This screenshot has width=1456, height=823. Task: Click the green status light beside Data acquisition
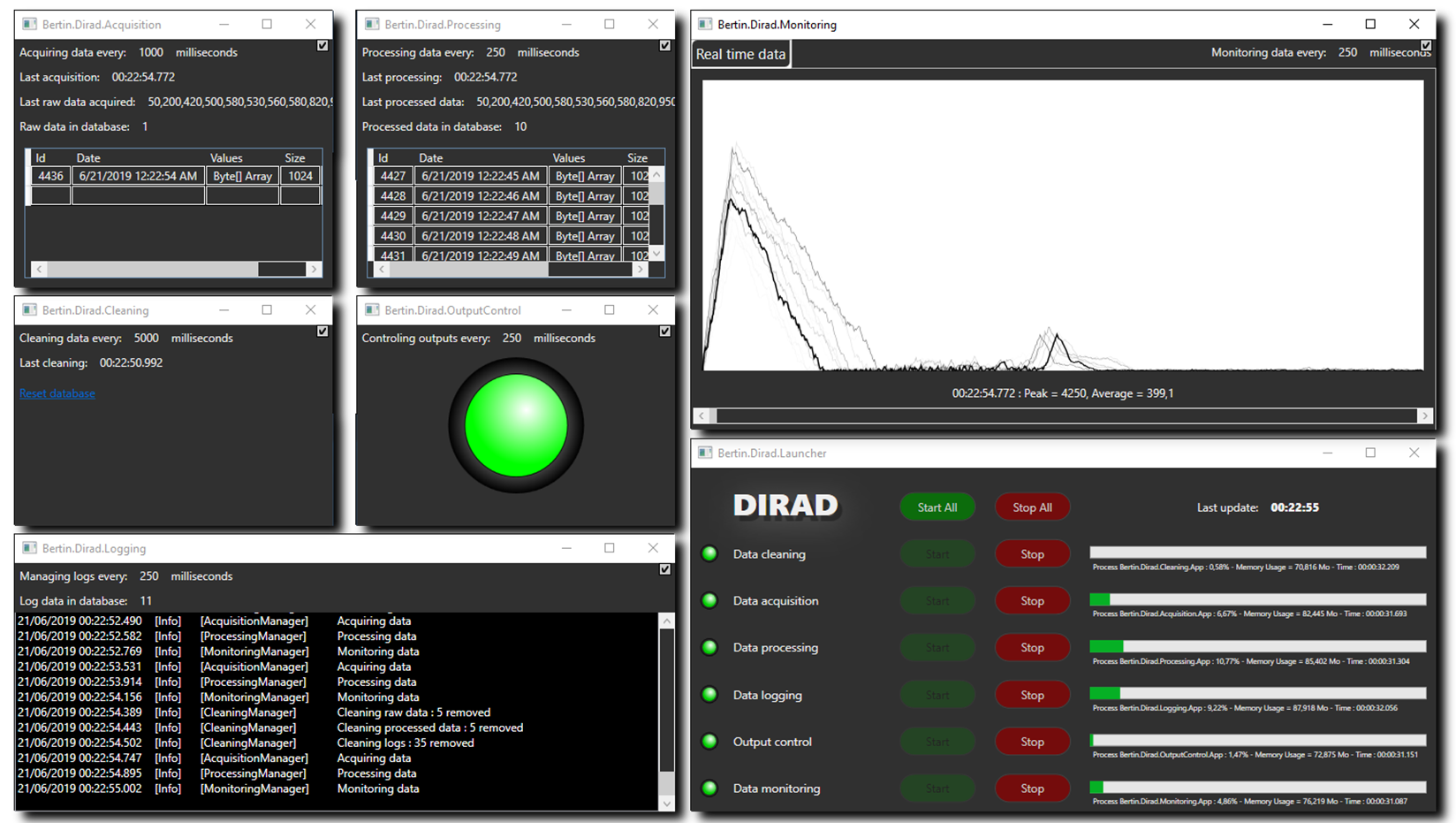coord(709,601)
